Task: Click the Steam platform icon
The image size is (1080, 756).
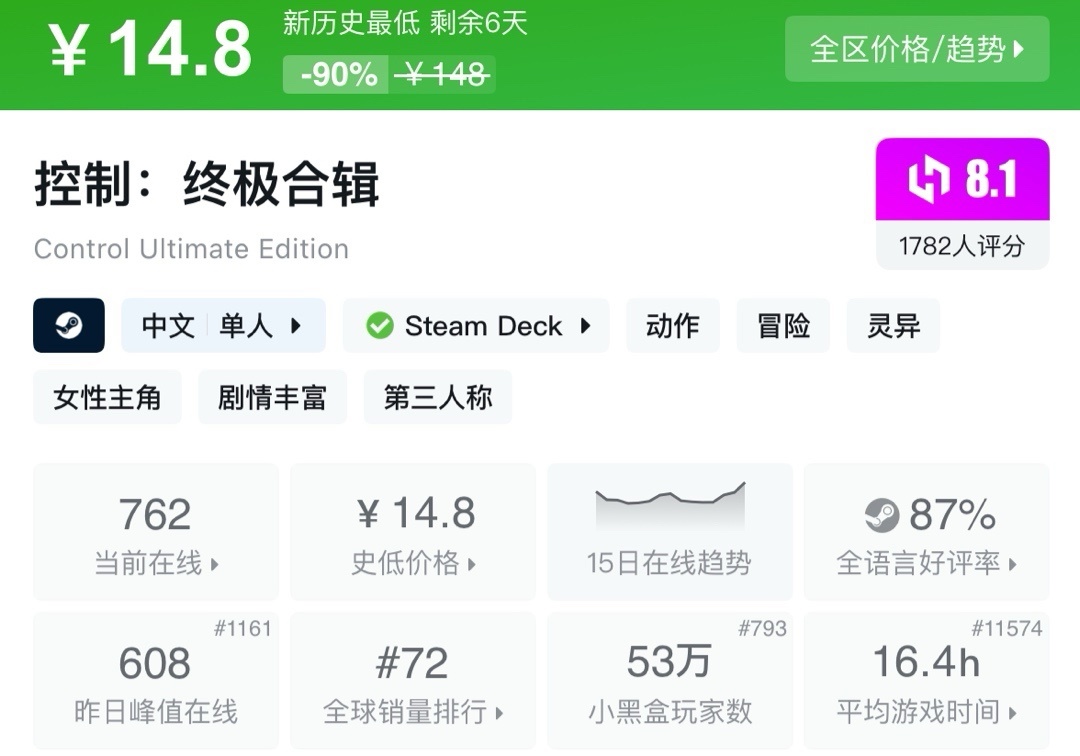Action: 69,326
